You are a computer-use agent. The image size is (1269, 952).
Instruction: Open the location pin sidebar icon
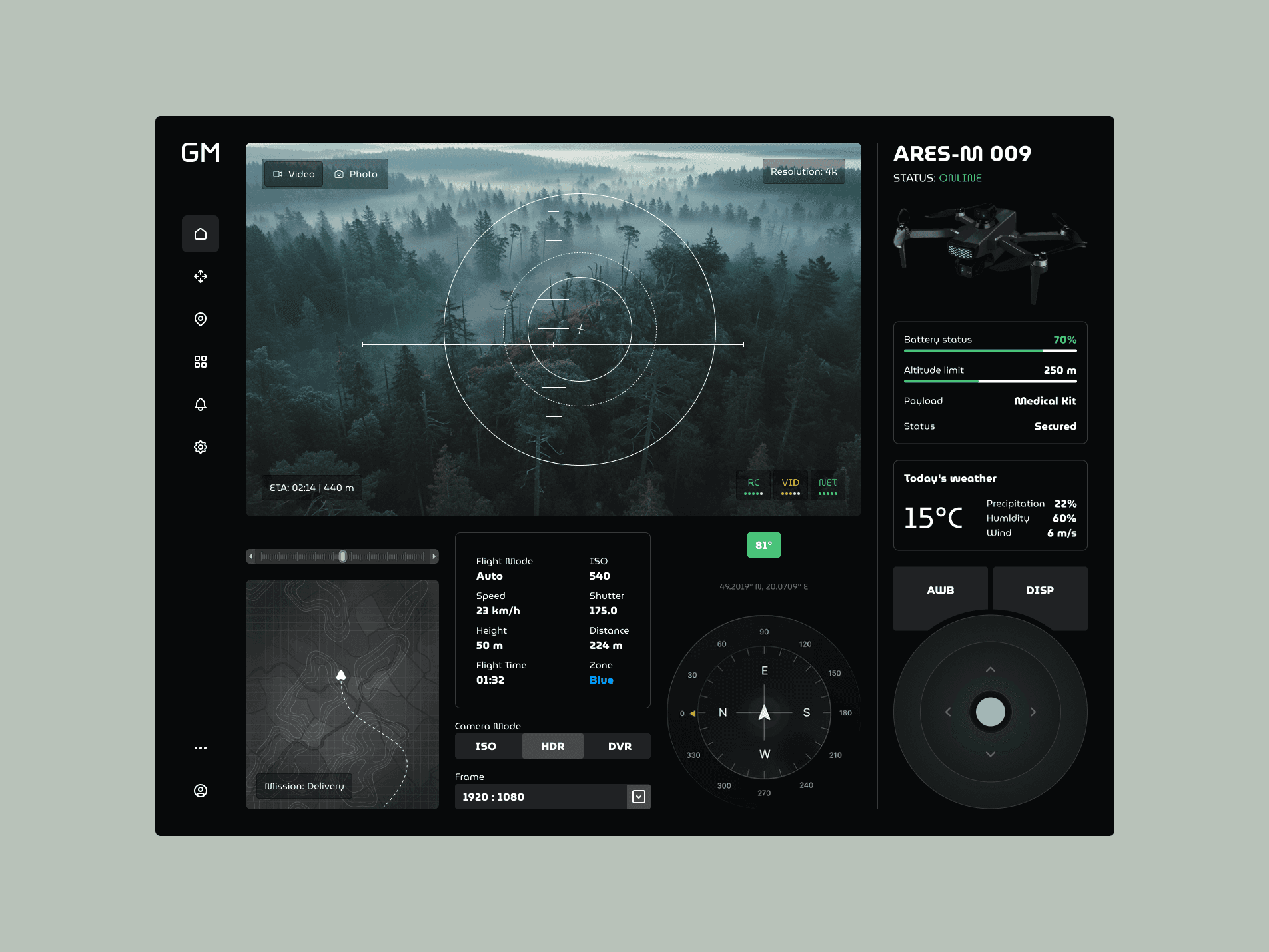201,319
